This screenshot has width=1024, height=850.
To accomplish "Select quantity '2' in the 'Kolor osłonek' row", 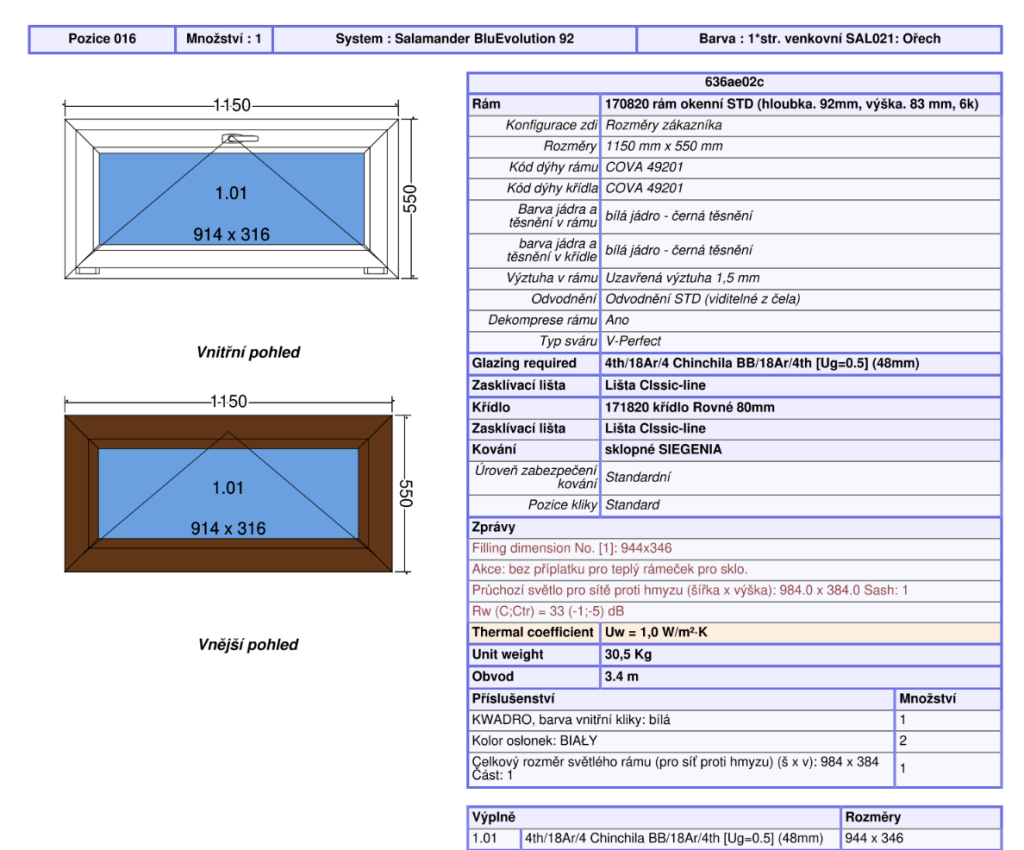I will point(903,740).
